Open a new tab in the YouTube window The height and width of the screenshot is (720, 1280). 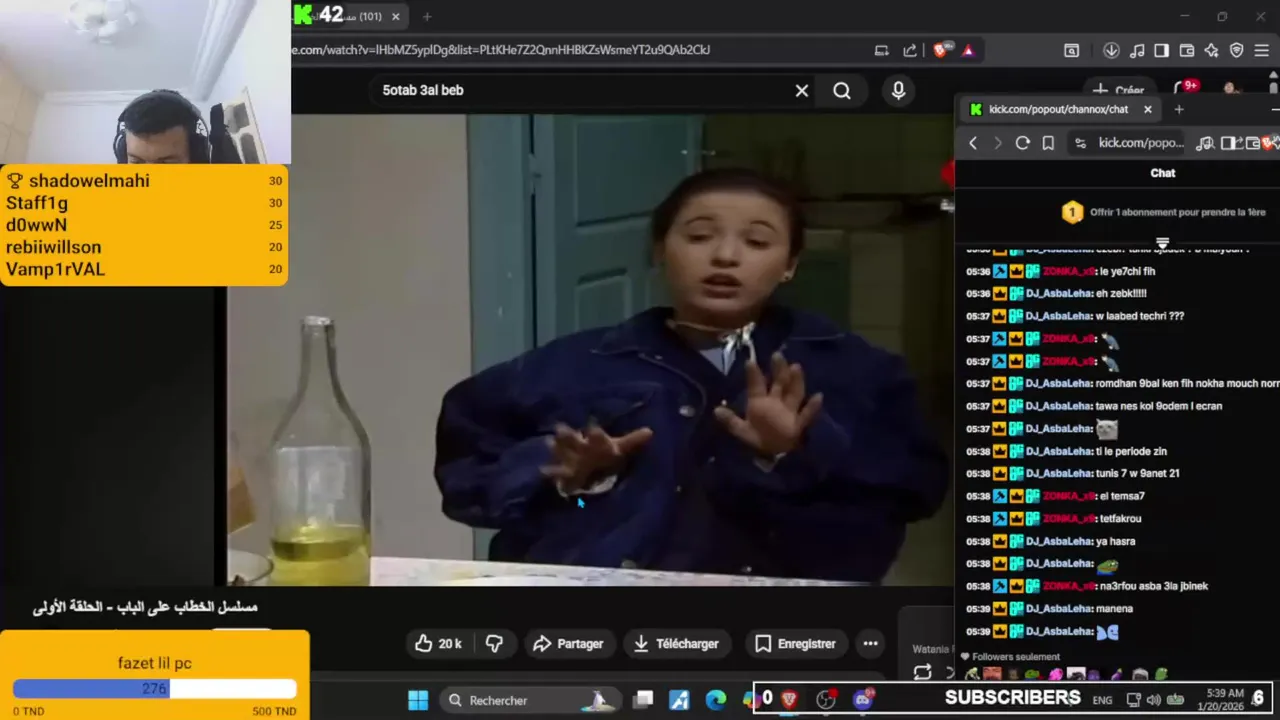tap(427, 16)
